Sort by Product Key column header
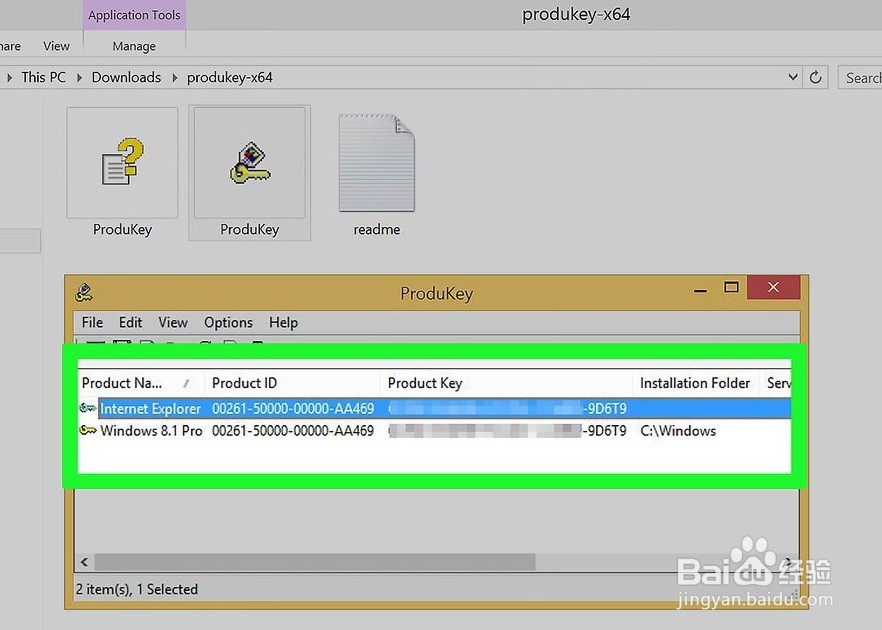Image resolution: width=882 pixels, height=630 pixels. pos(506,383)
